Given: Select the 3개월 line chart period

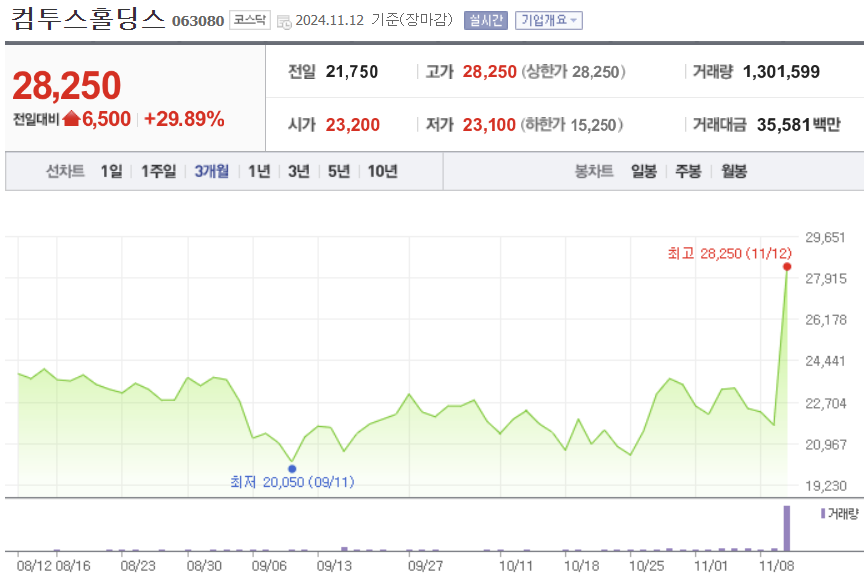Looking at the screenshot, I should pyautogui.click(x=212, y=171).
